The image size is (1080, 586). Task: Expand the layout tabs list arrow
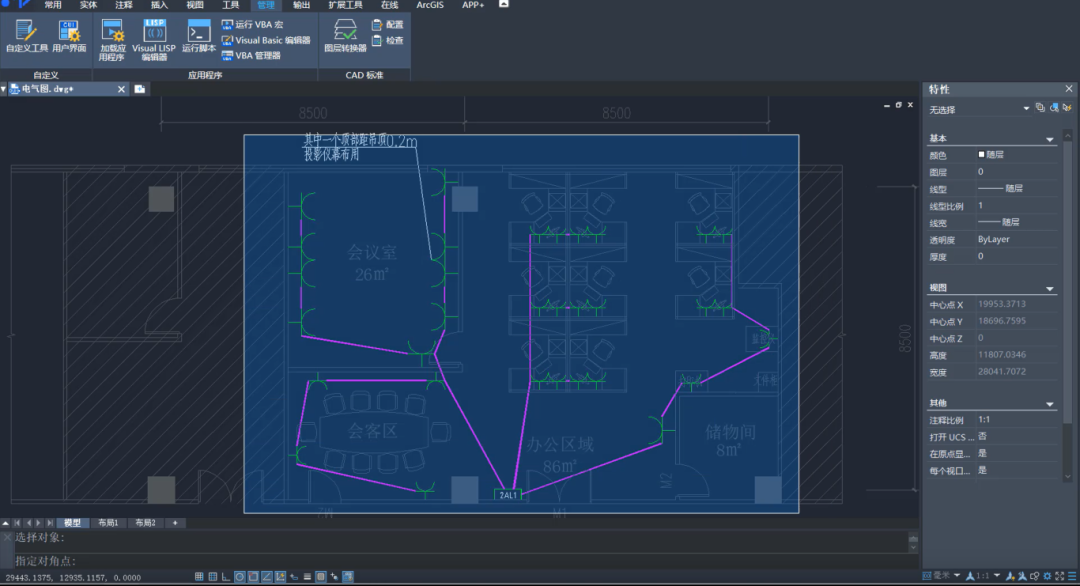pos(6,523)
